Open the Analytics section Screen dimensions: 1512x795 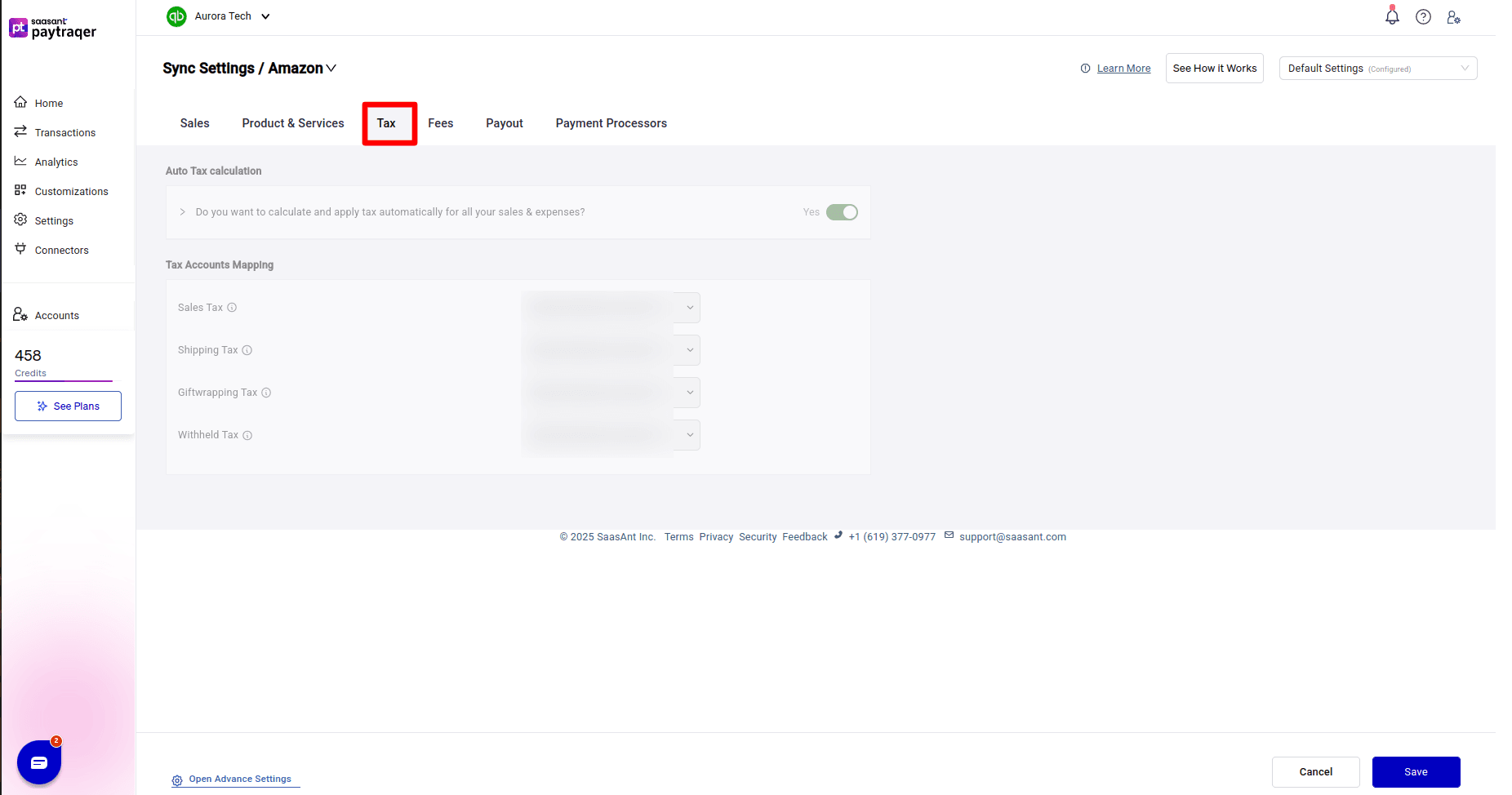56,162
